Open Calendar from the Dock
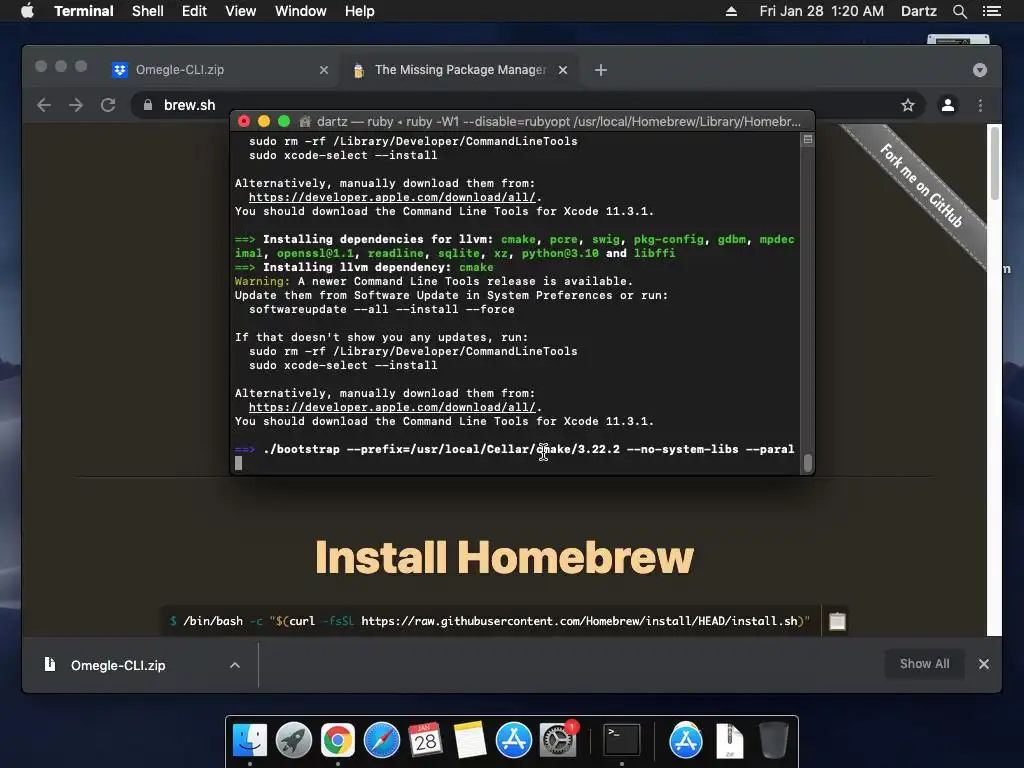 point(425,741)
